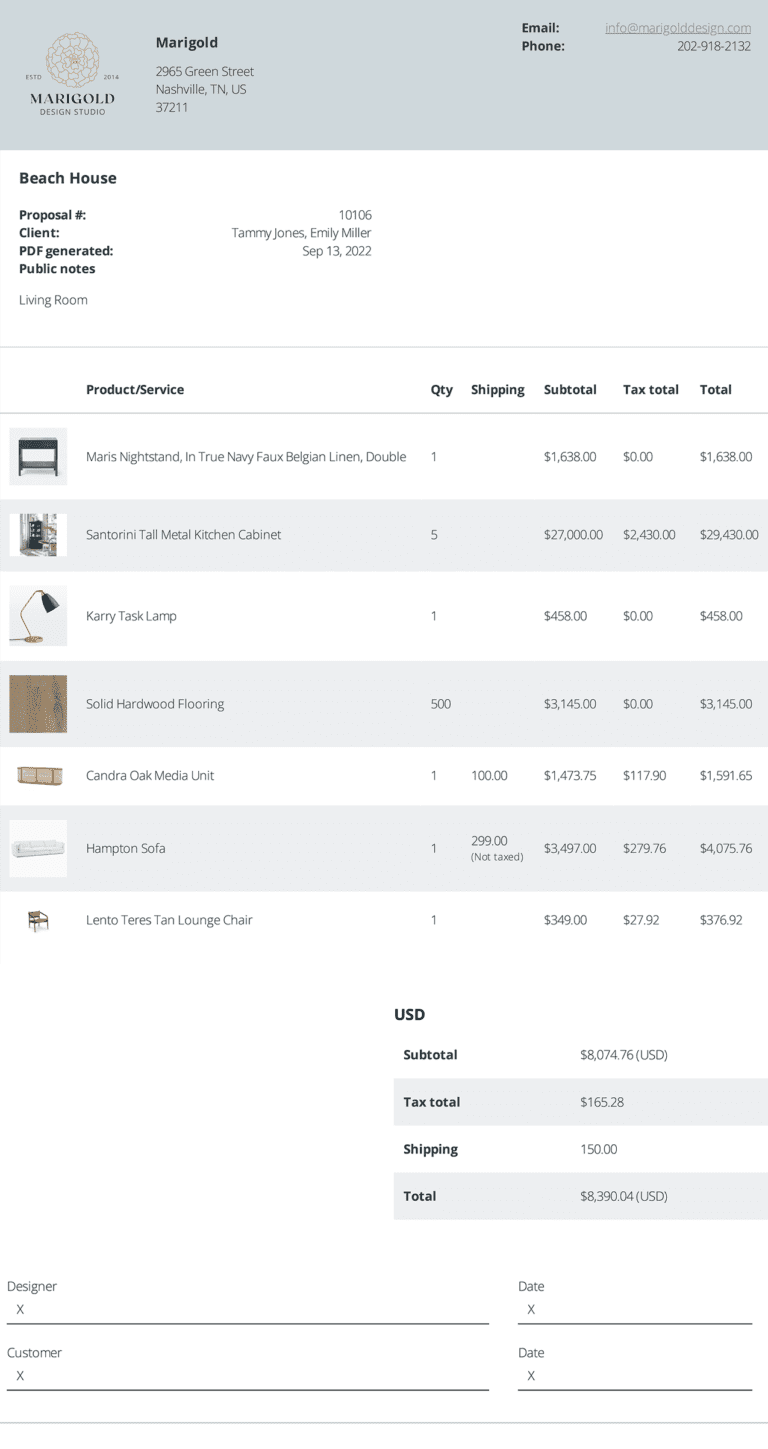Click the Date field beside Customer signature

pos(634,1376)
